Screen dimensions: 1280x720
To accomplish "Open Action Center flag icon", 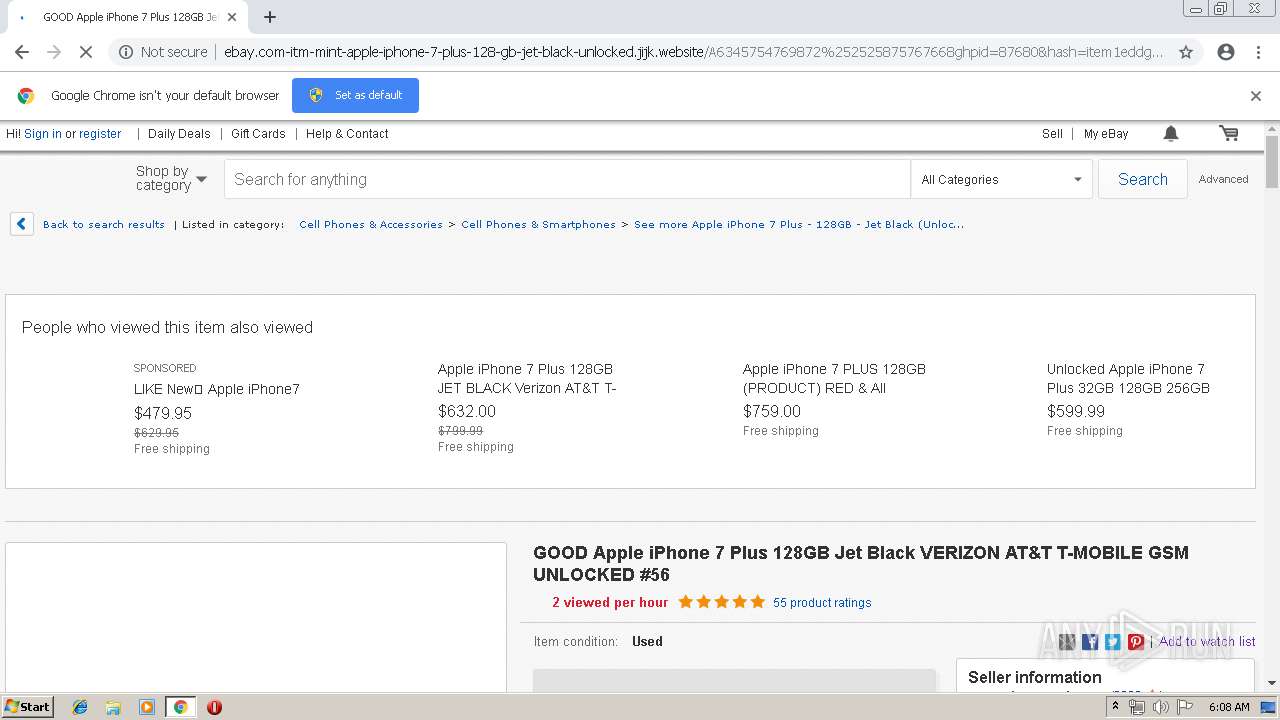I will 1183,707.
